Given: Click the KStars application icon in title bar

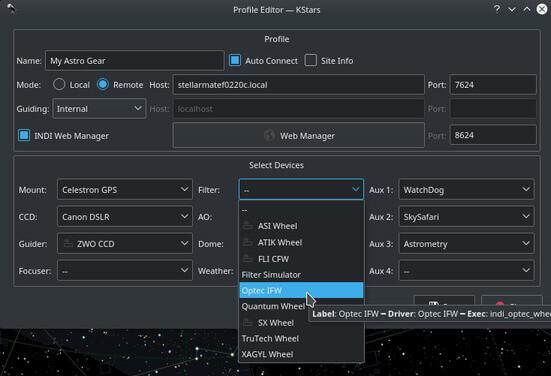Looking at the screenshot, I should [x=11, y=8].
